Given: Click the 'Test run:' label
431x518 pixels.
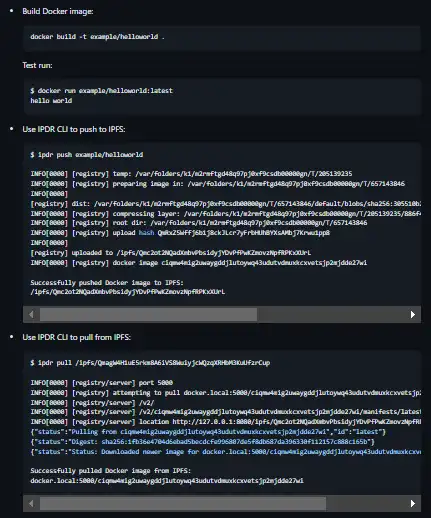Looking at the screenshot, I should coord(37,65).
